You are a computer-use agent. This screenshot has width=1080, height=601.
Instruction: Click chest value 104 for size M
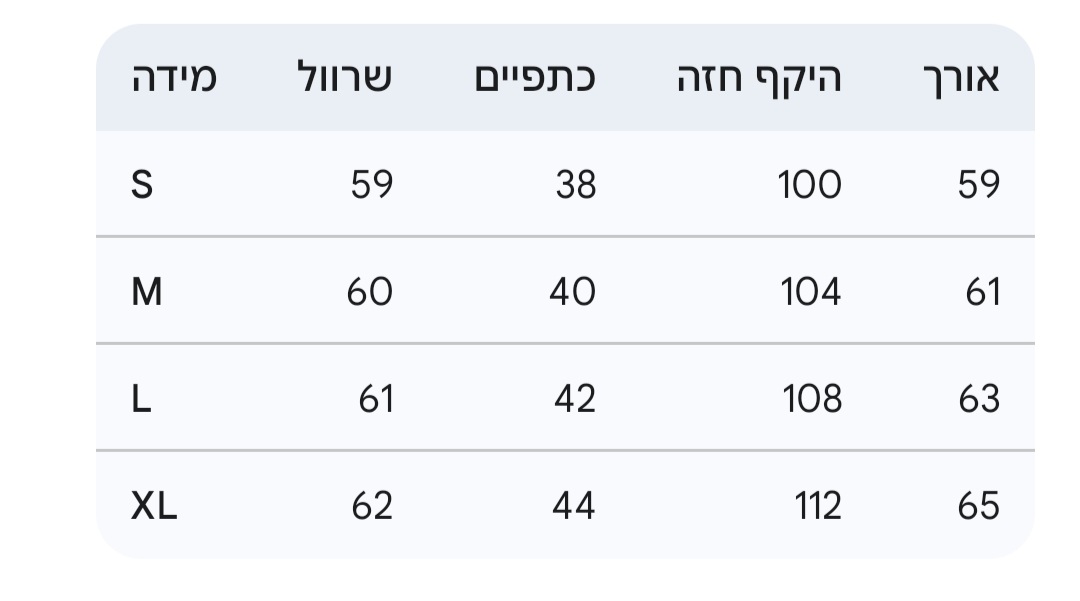click(810, 292)
